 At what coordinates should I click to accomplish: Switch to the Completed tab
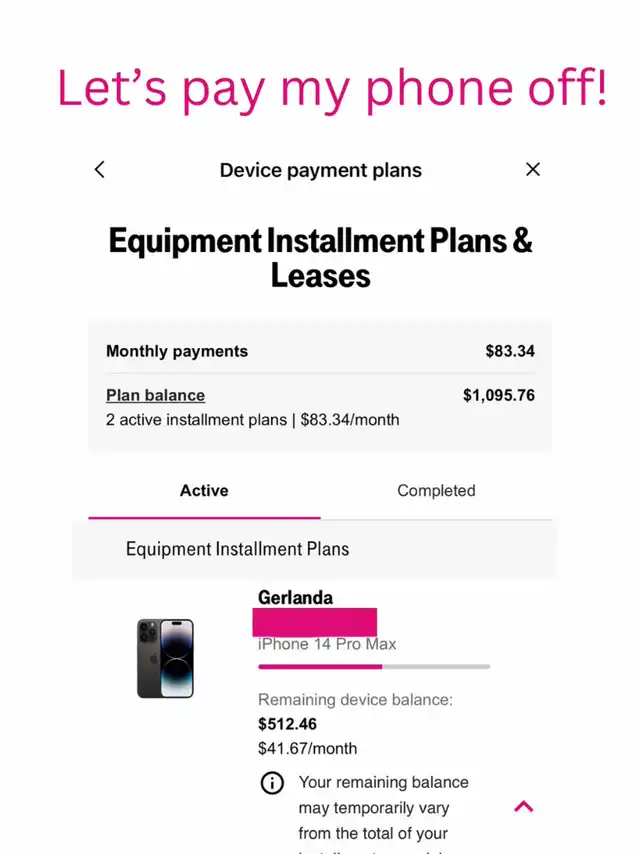[x=436, y=491]
